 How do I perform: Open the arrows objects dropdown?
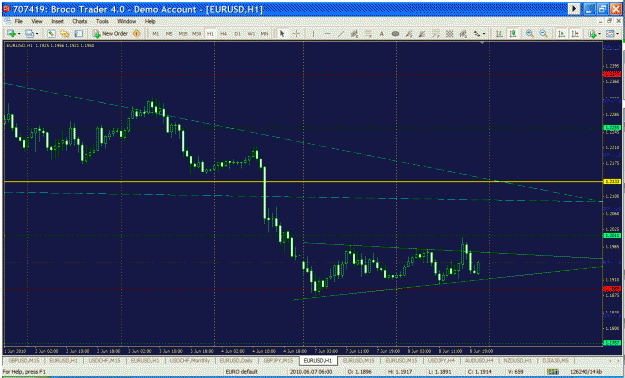click(484, 34)
